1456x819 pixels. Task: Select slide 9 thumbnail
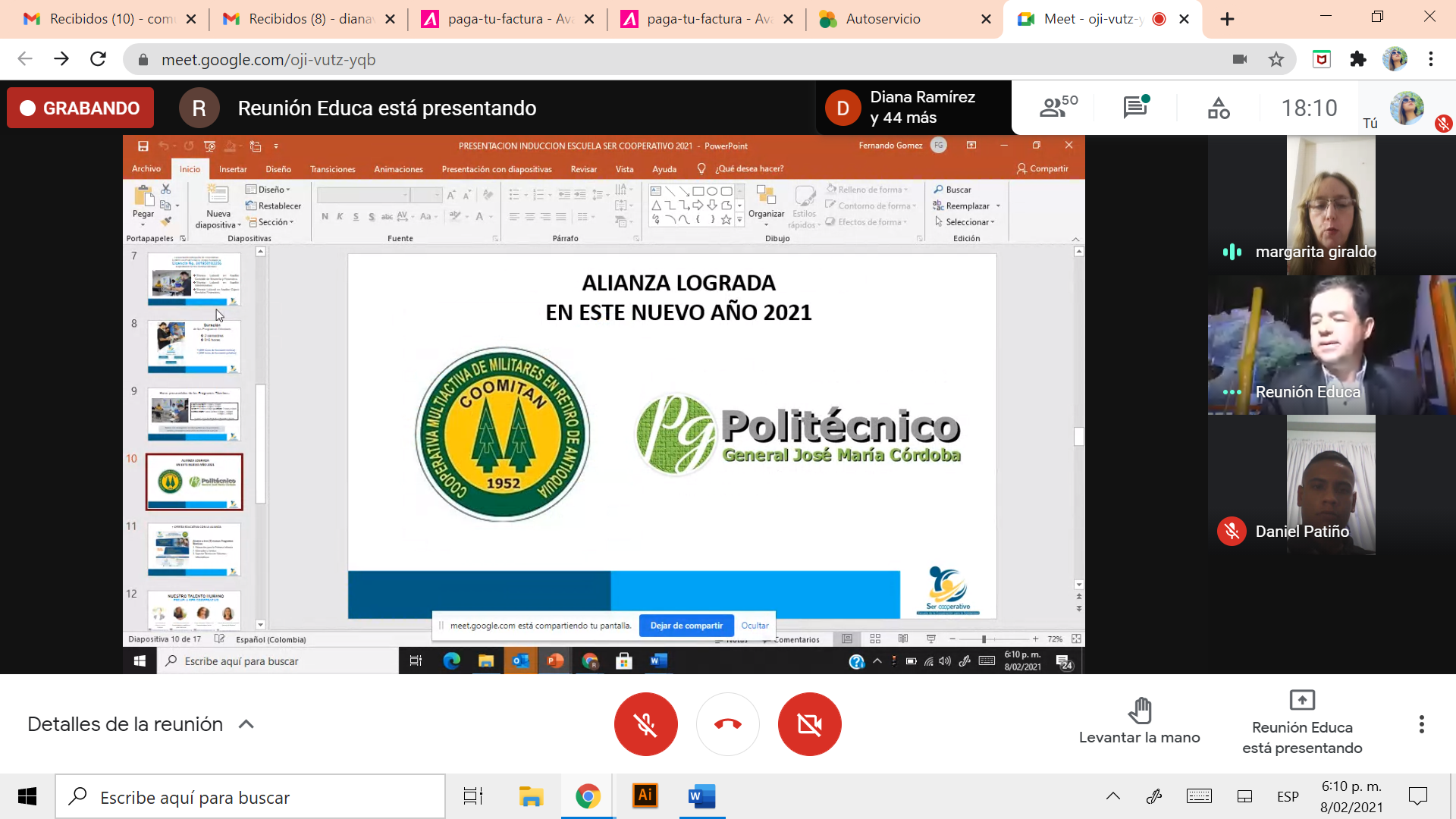coord(194,414)
